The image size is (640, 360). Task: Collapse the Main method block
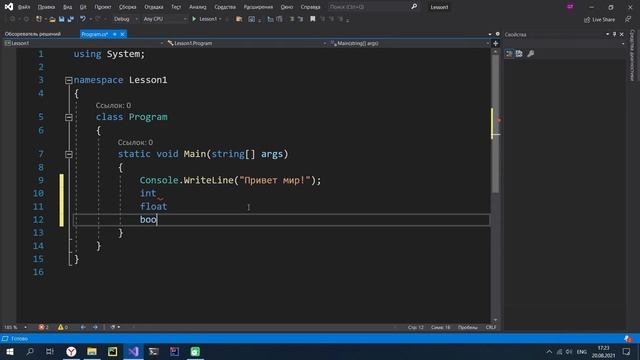click(x=69, y=154)
